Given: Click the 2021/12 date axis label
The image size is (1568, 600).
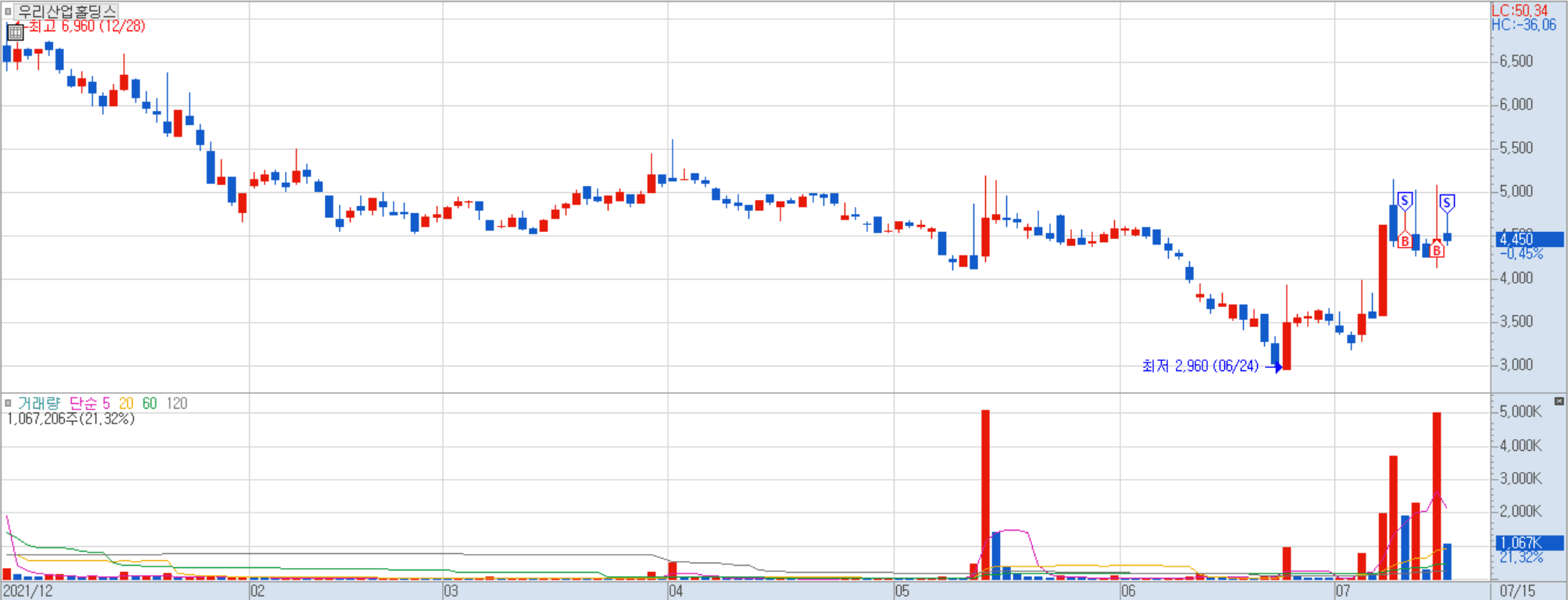Looking at the screenshot, I should pos(28,591).
